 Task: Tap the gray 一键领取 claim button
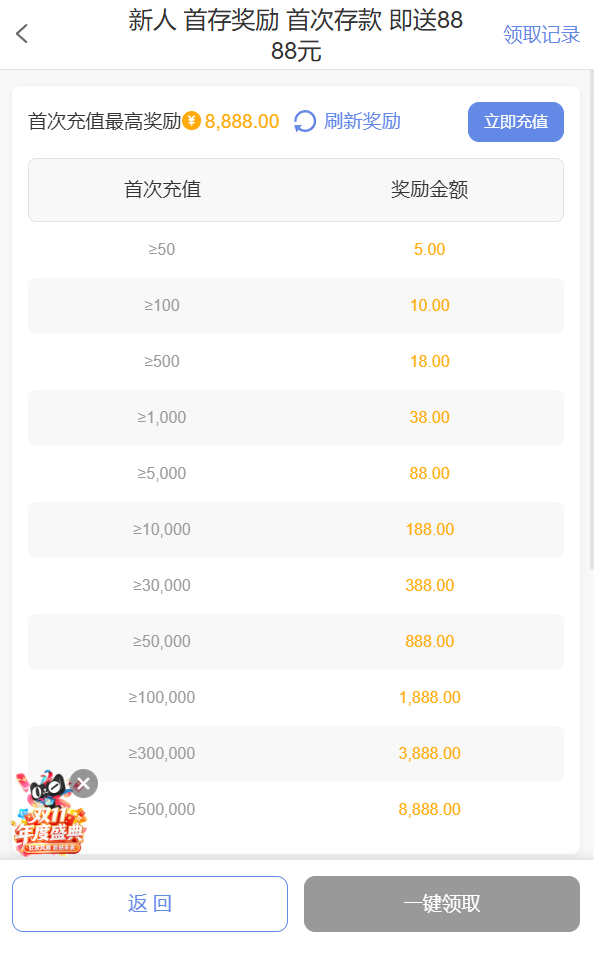441,902
